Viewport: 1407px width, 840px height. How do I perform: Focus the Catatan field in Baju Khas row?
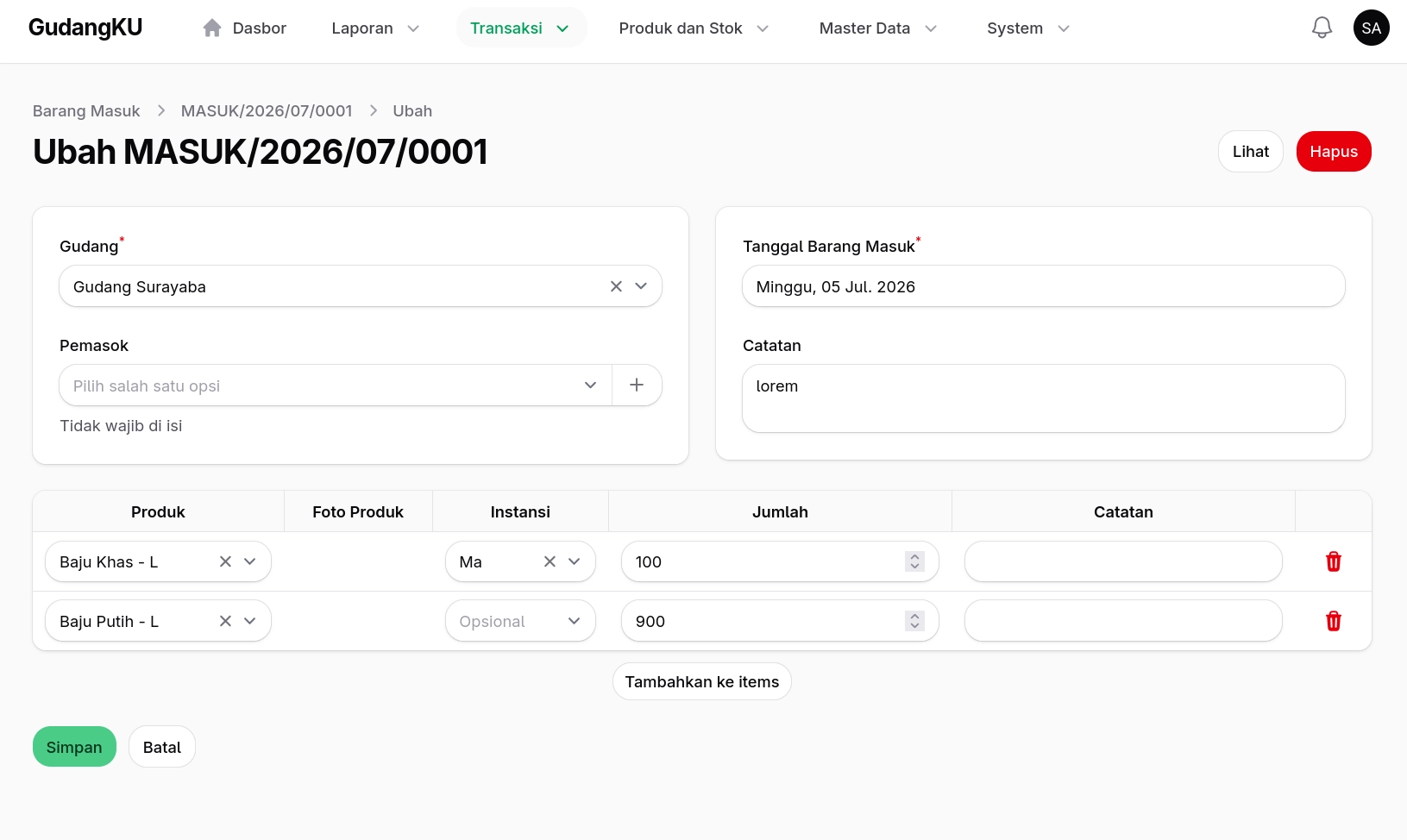pyautogui.click(x=1123, y=561)
